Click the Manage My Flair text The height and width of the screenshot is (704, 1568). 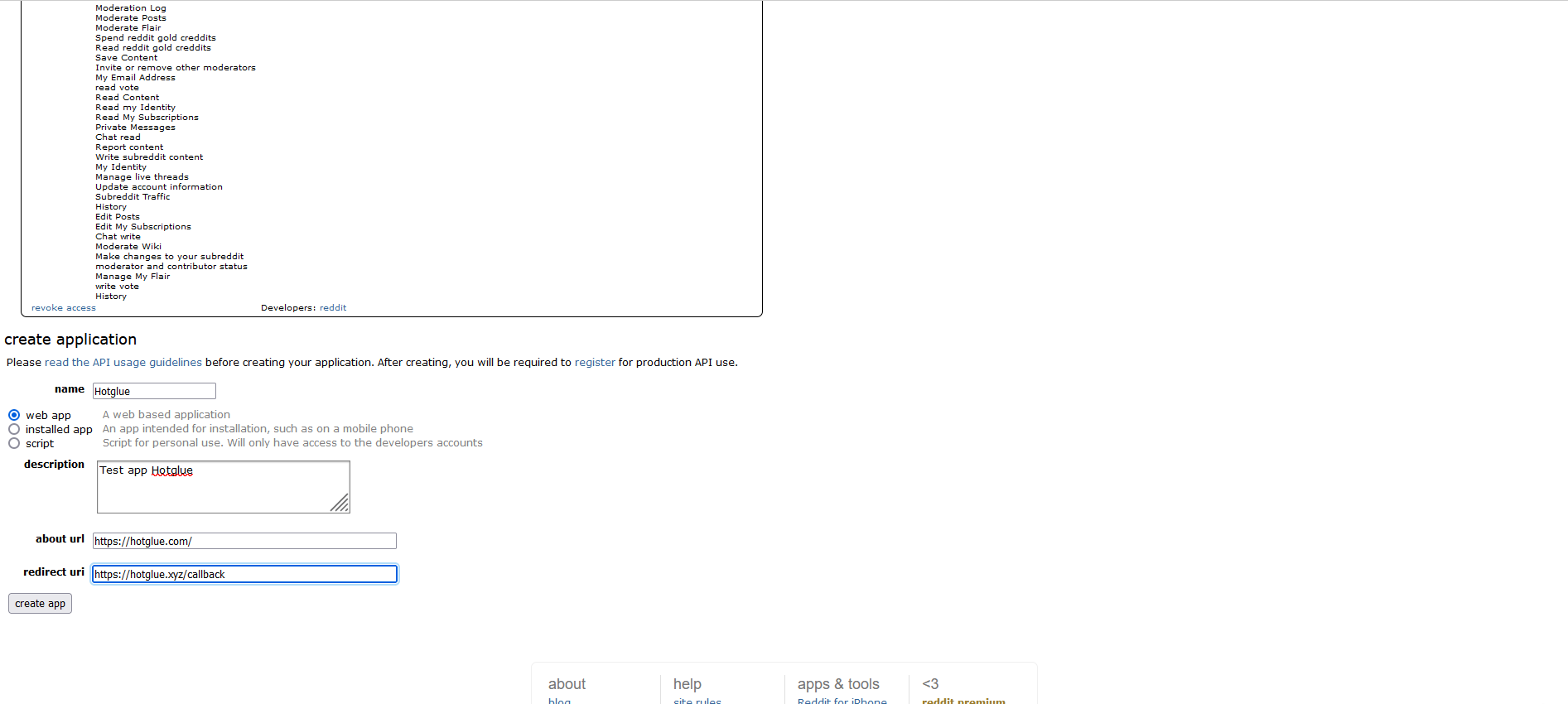(x=133, y=277)
